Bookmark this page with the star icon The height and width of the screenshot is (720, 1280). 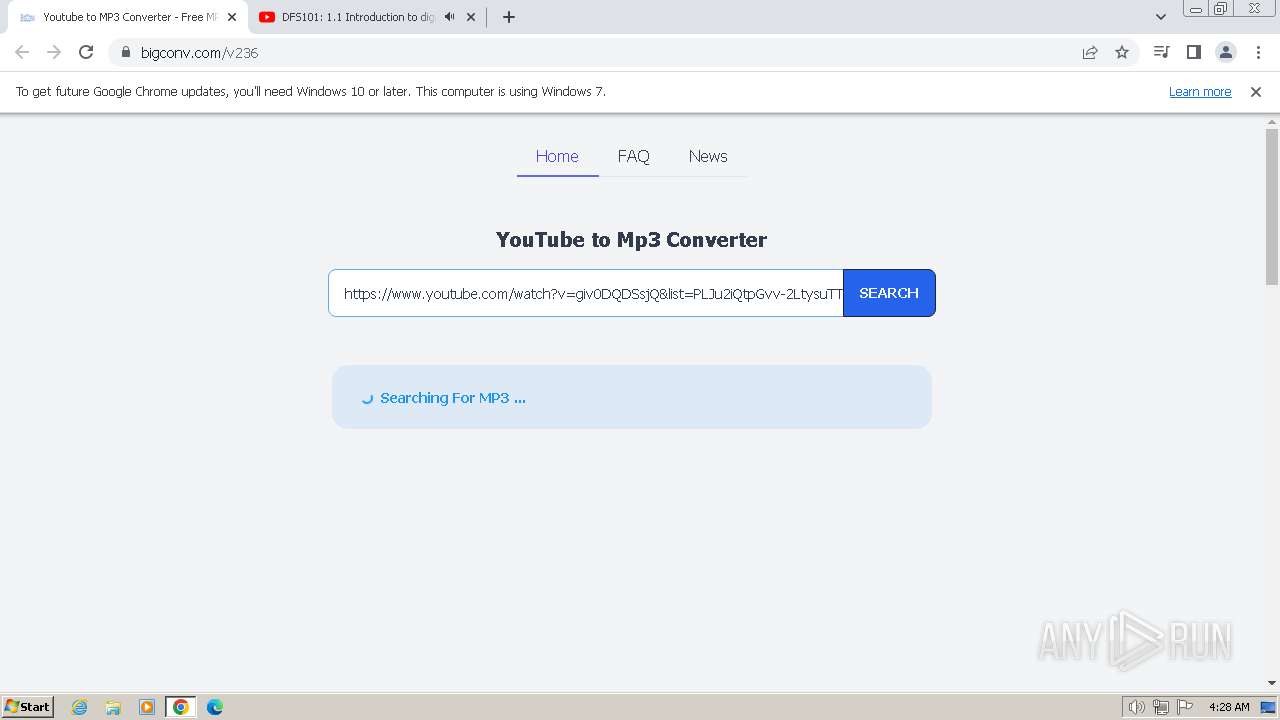[1122, 52]
